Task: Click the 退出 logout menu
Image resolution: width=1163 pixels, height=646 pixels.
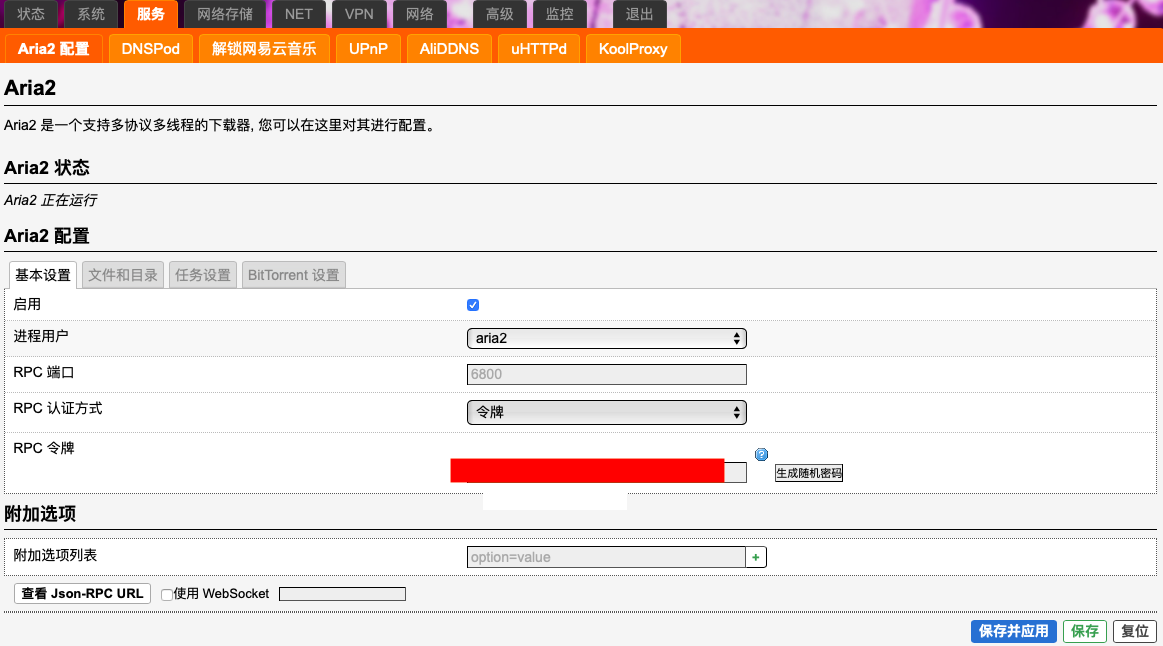Action: pyautogui.click(x=639, y=14)
